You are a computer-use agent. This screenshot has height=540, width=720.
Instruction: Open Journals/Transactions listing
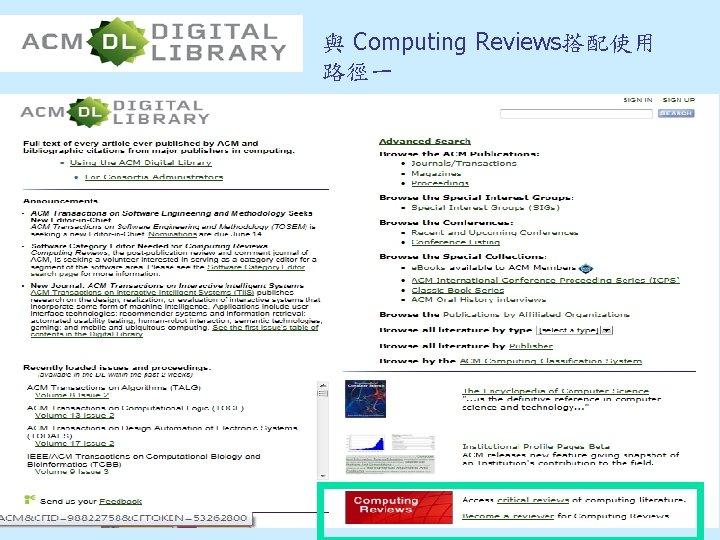(464, 163)
